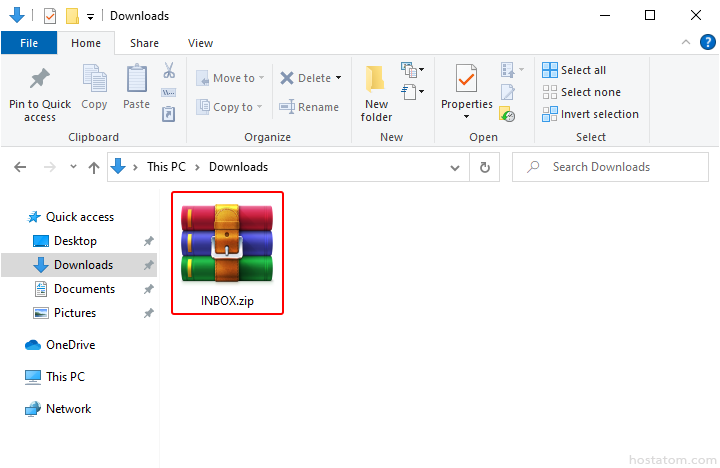
Task: Click the title bar New folder quick icon
Action: (x=72, y=16)
